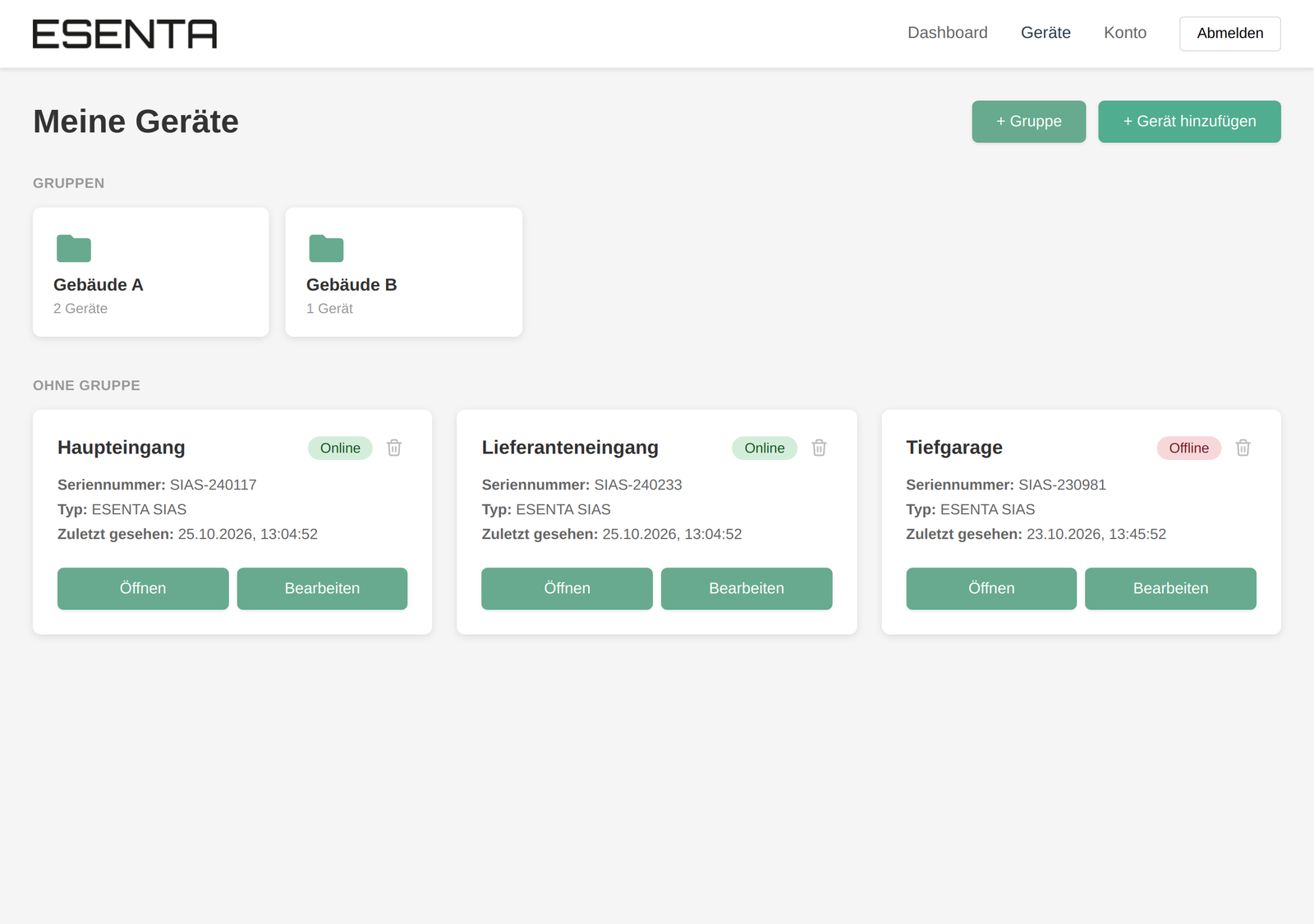Add a new group with + Gruppe
Viewport: 1314px width, 924px height.
(1029, 122)
